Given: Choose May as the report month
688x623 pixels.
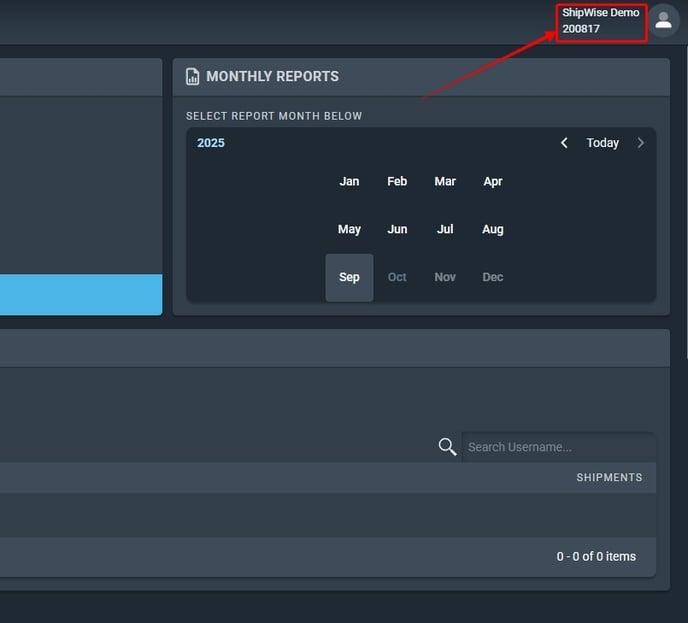Looking at the screenshot, I should pos(349,229).
